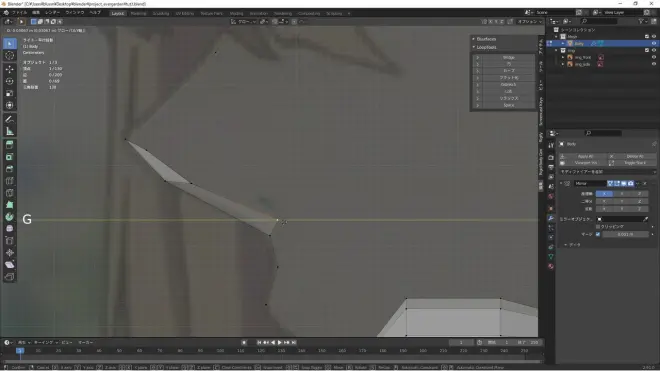Open the Tool properties tab icon
Viewport: 660px width, 371px height.
551,146
